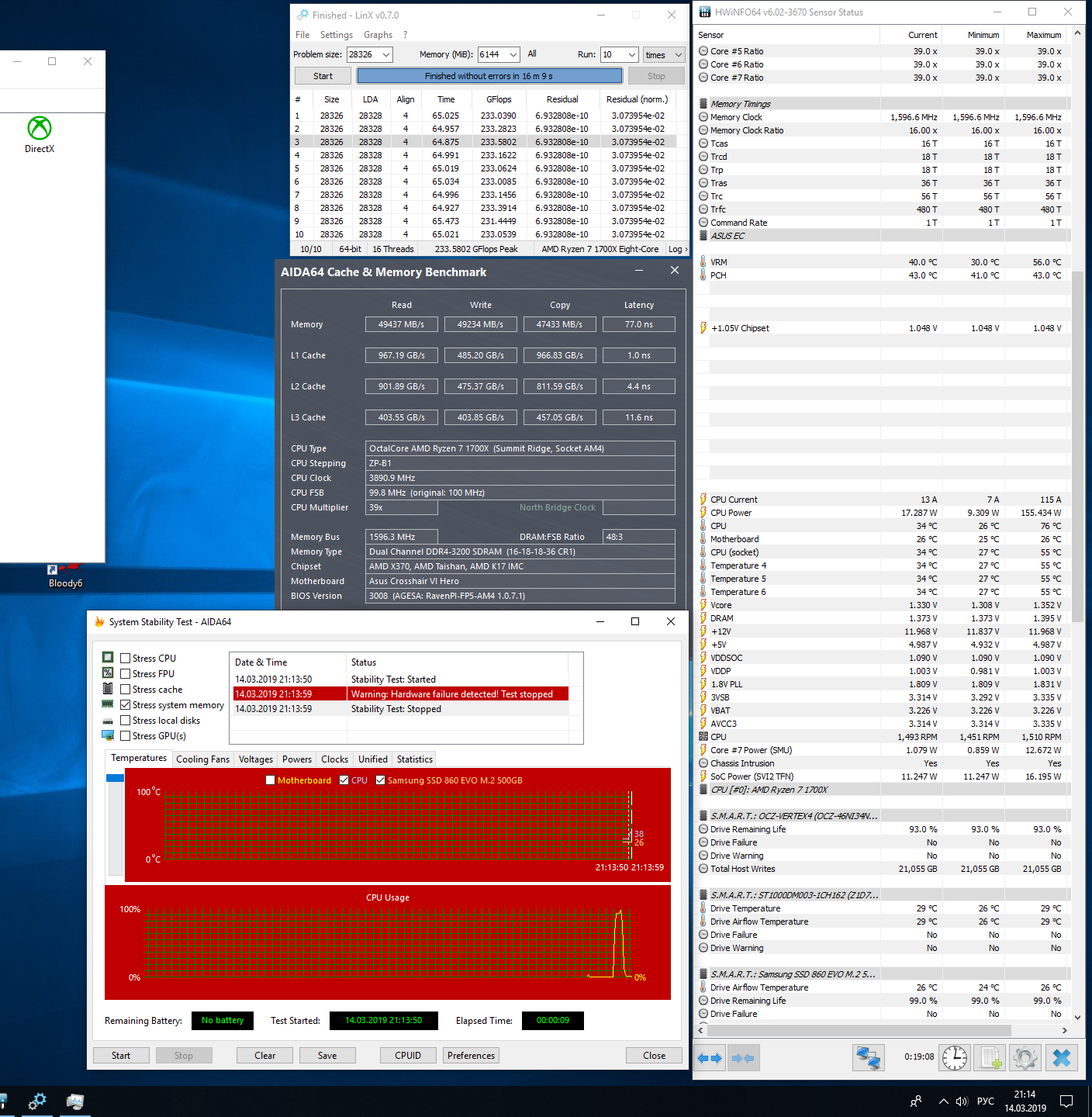Open the LinX Settings menu

tap(337, 35)
